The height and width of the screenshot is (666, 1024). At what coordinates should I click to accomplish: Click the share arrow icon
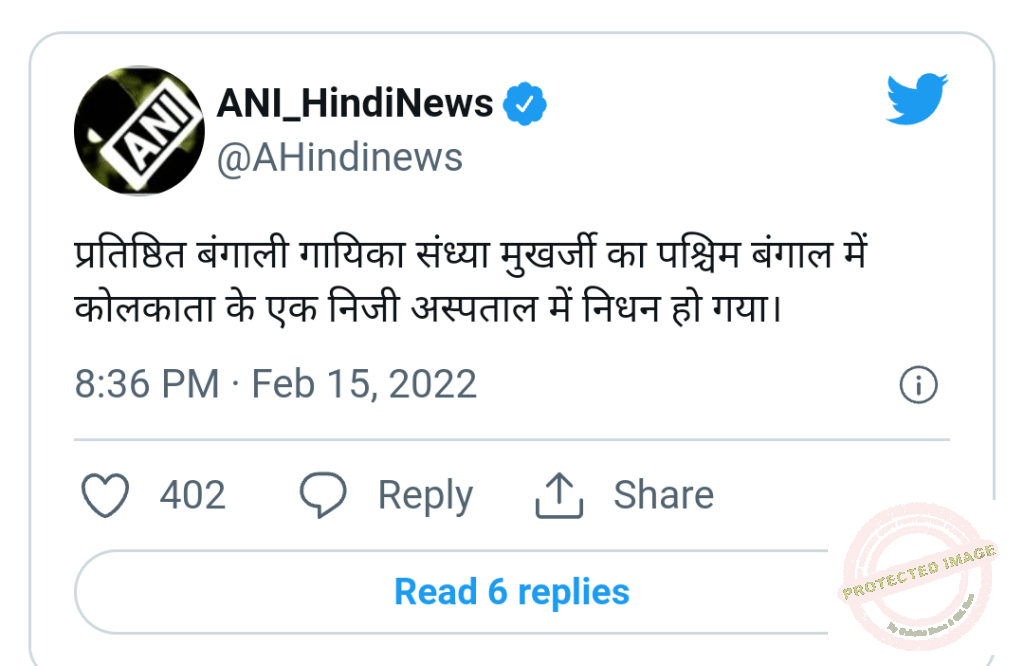(x=559, y=496)
